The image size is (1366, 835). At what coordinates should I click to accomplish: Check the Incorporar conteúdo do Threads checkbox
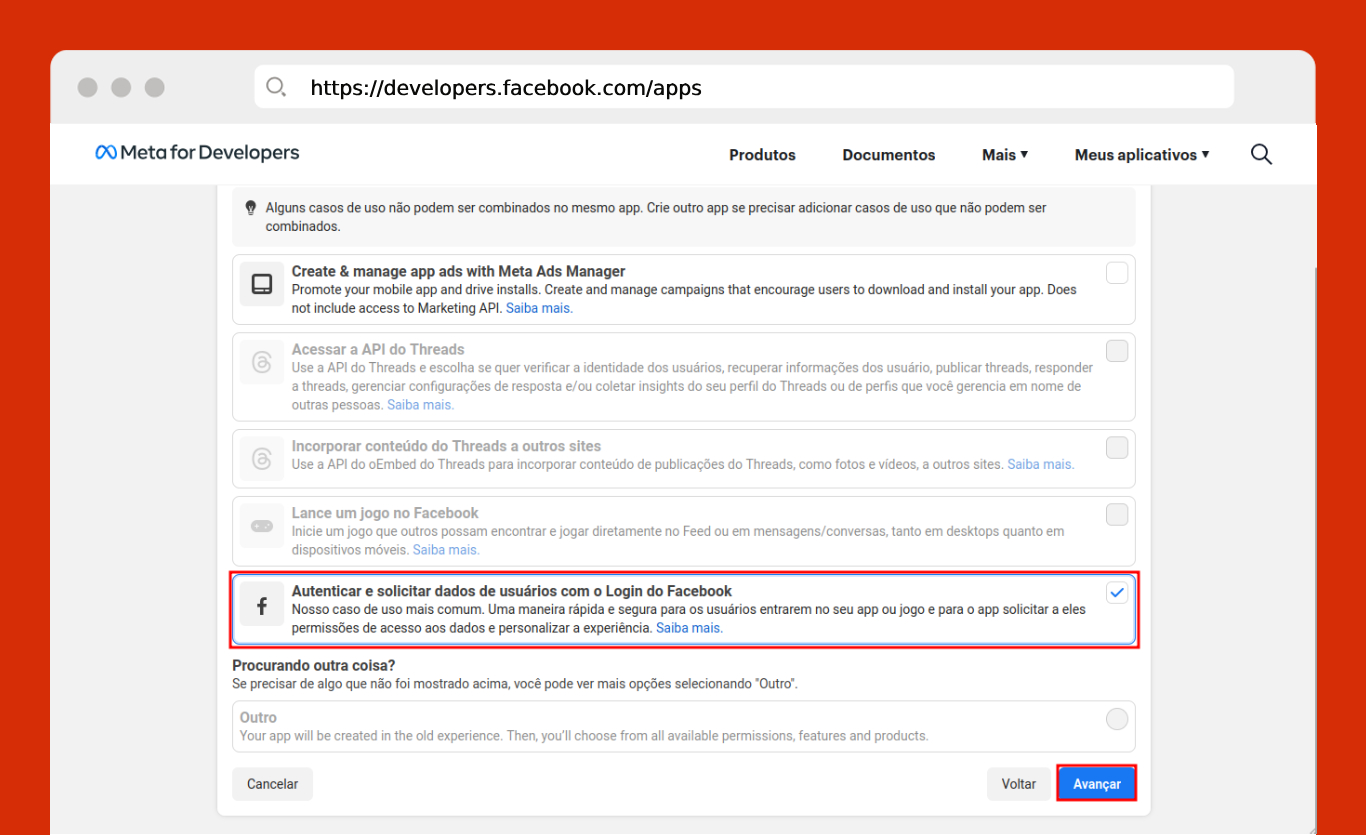coord(1117,448)
